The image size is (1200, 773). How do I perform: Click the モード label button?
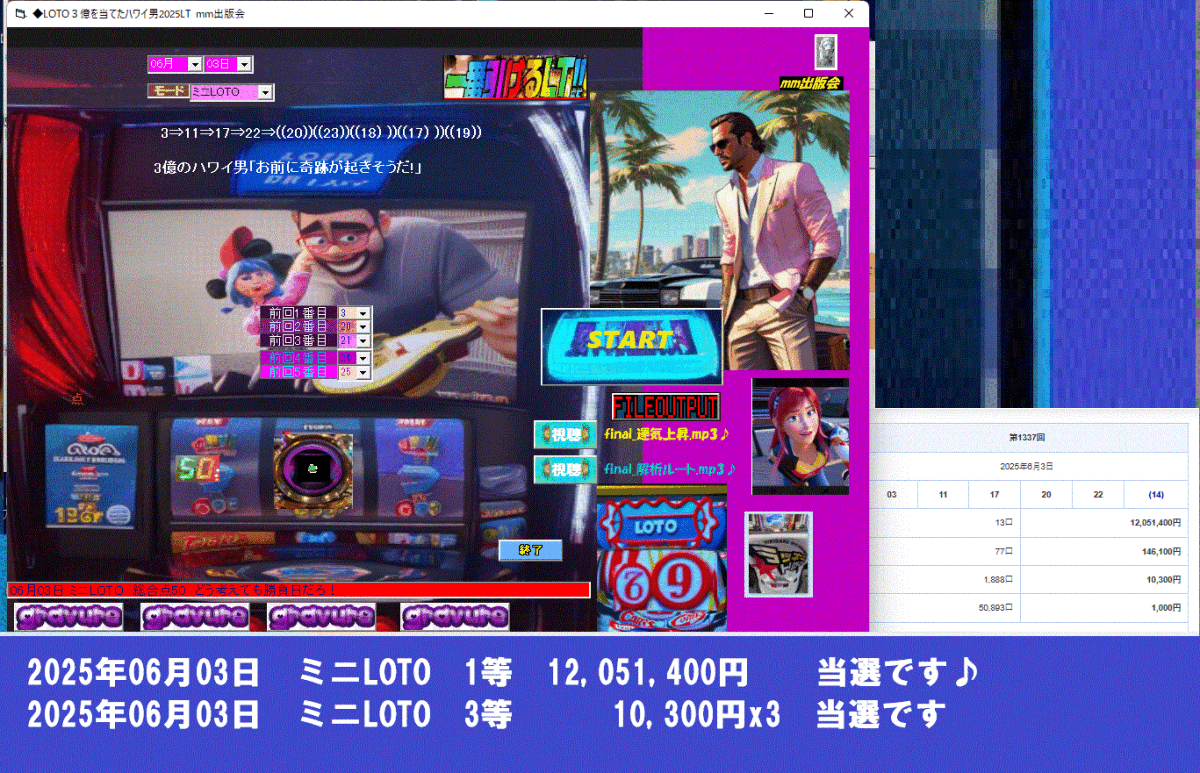168,91
